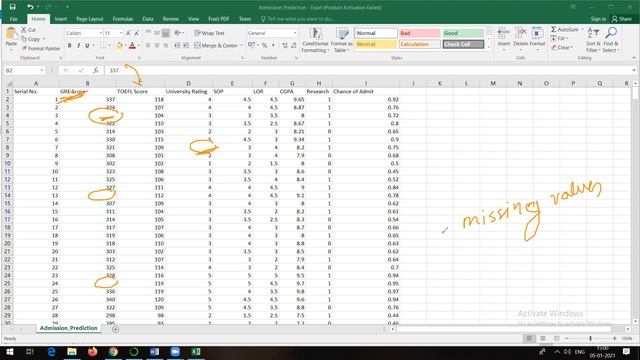Apply percent style format
Image resolution: width=640 pixels, height=360 pixels.
click(x=264, y=45)
